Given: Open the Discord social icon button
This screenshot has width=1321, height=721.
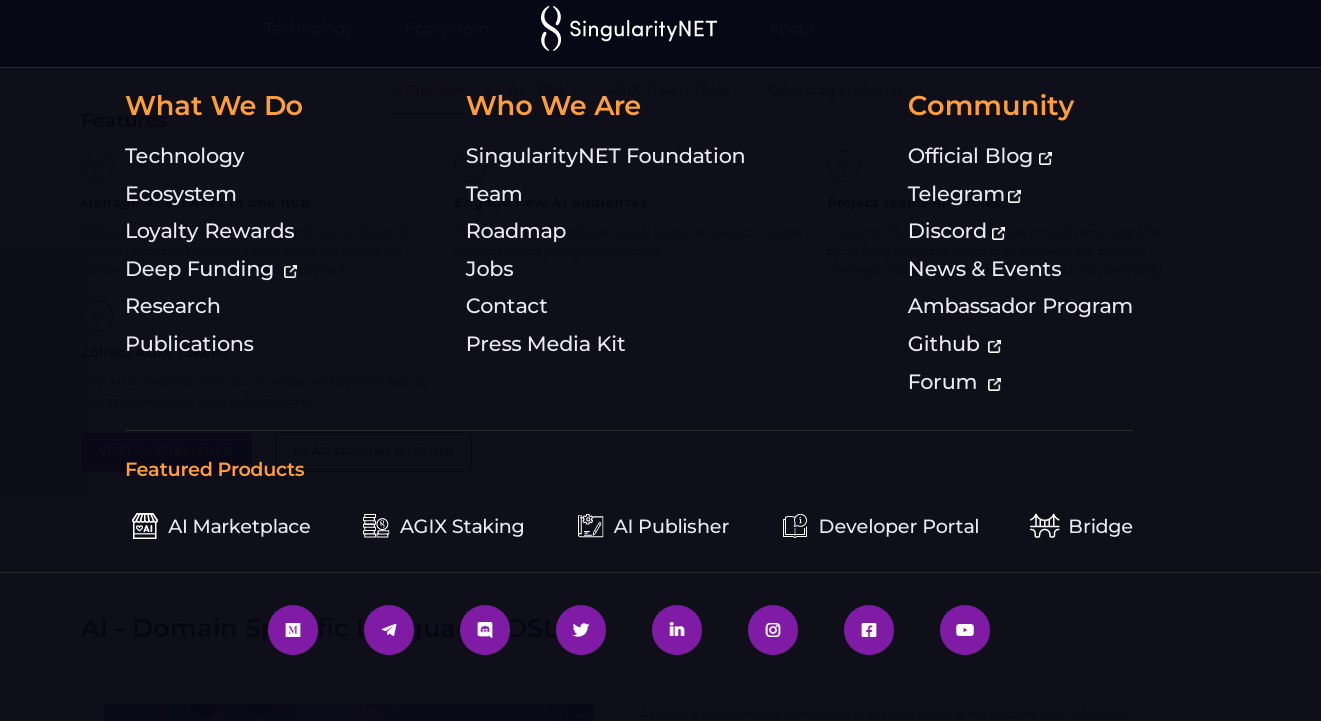Looking at the screenshot, I should [x=485, y=630].
